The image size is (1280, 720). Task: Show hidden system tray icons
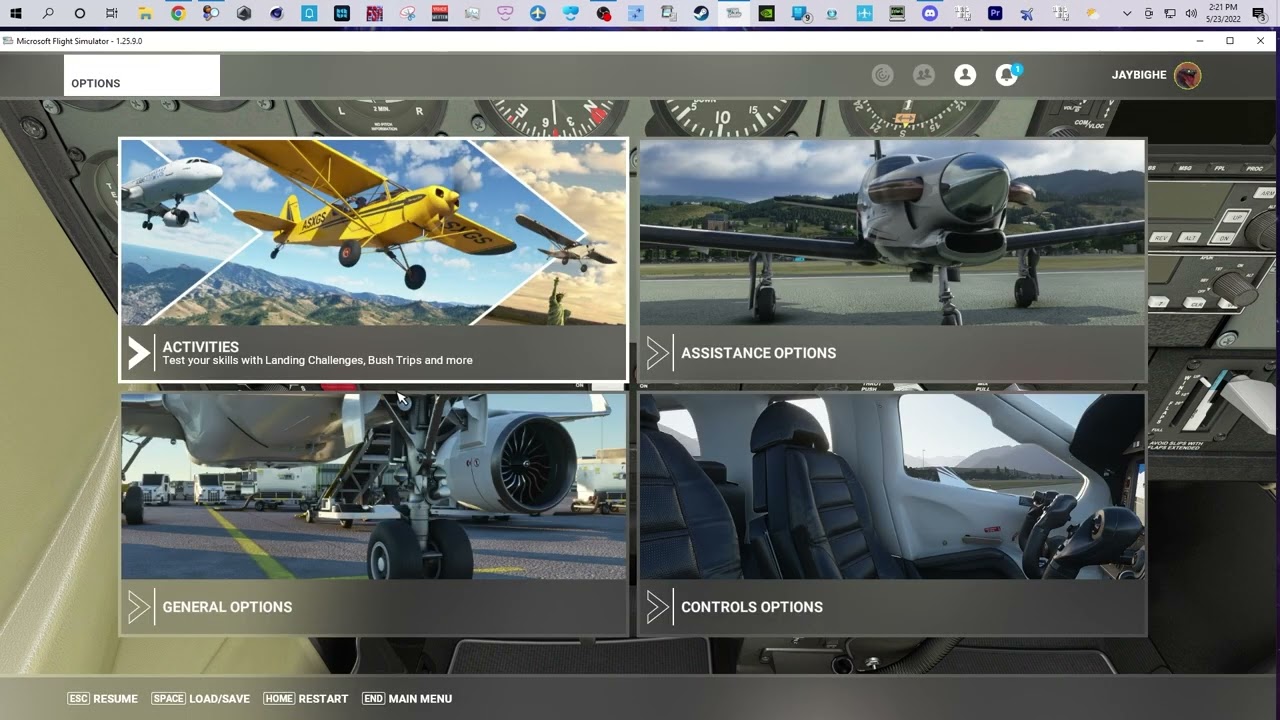[x=1128, y=14]
